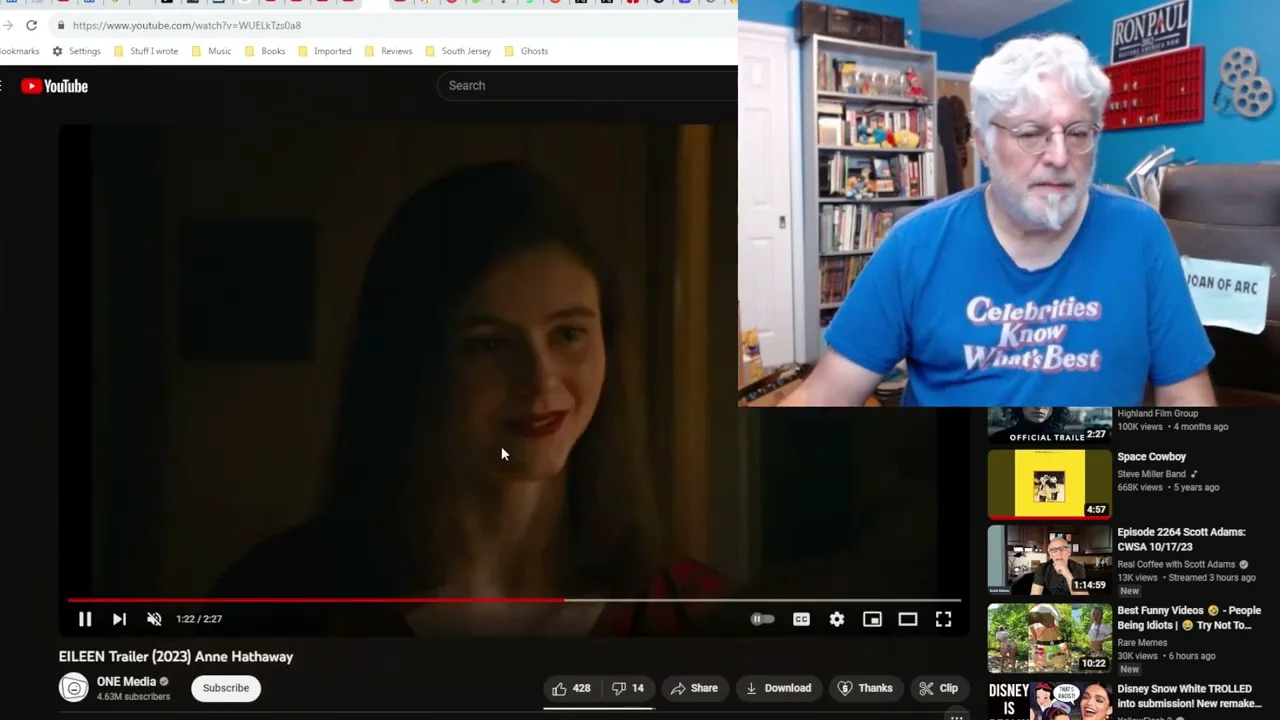
Task: Visit the Steve Miller Band channel
Action: pos(1151,474)
